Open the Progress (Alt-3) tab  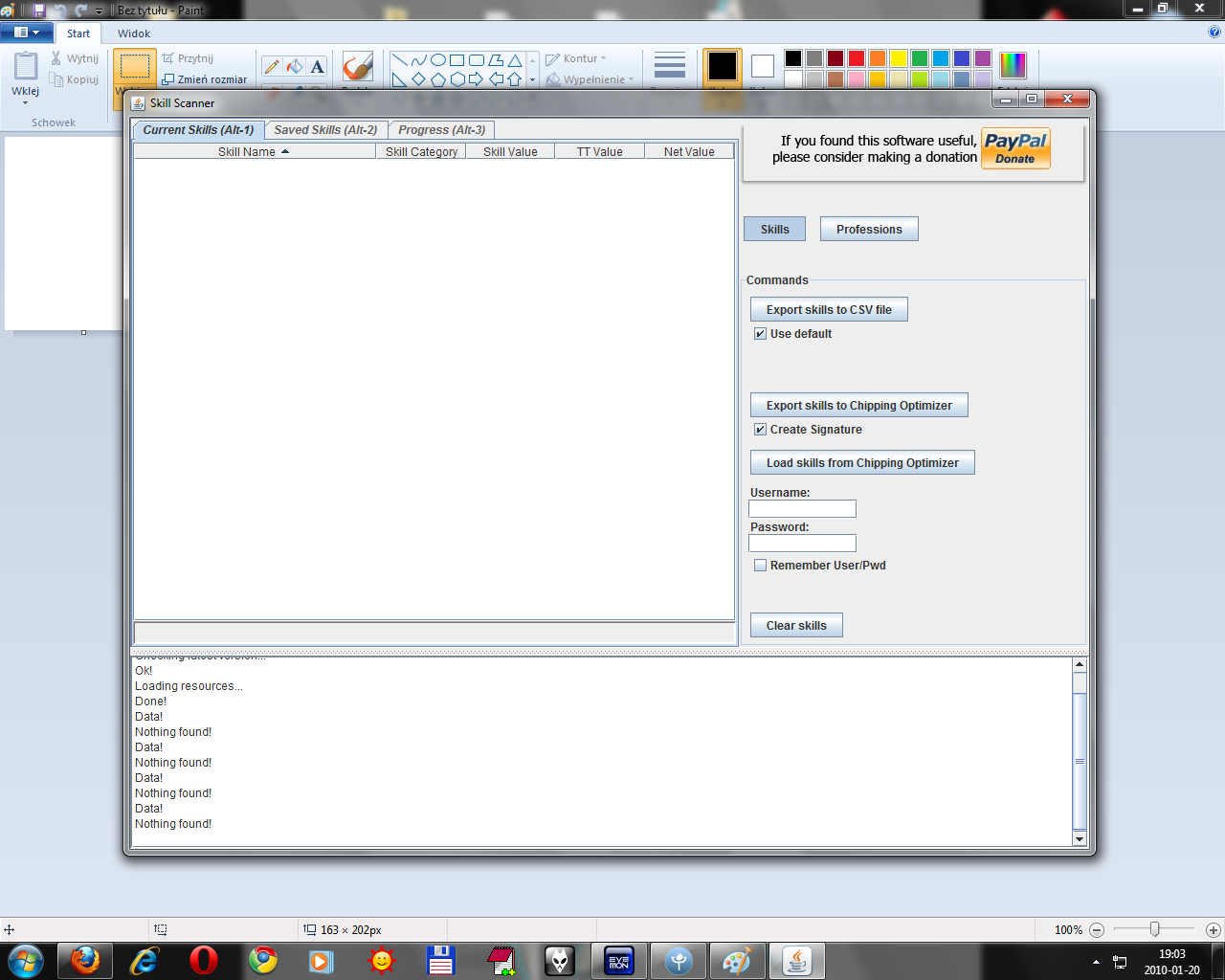coord(441,130)
